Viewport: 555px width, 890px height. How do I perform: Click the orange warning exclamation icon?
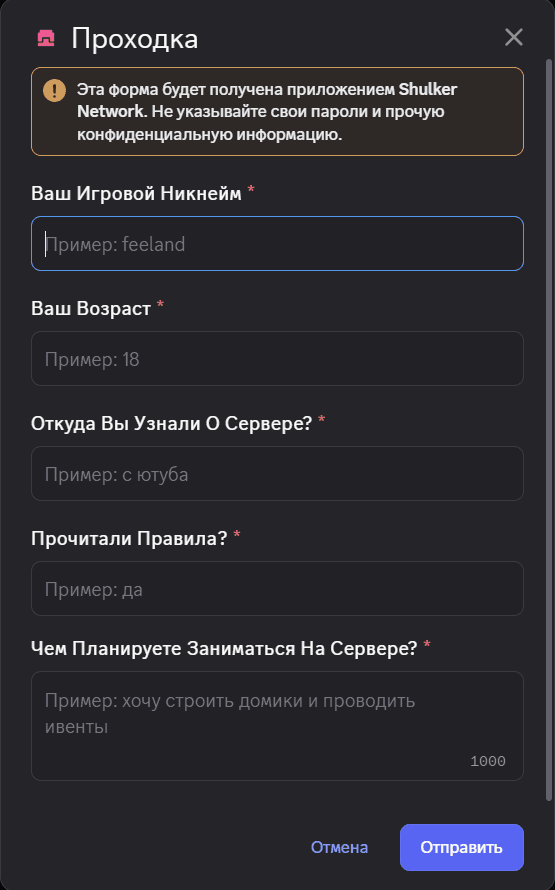pyautogui.click(x=54, y=90)
